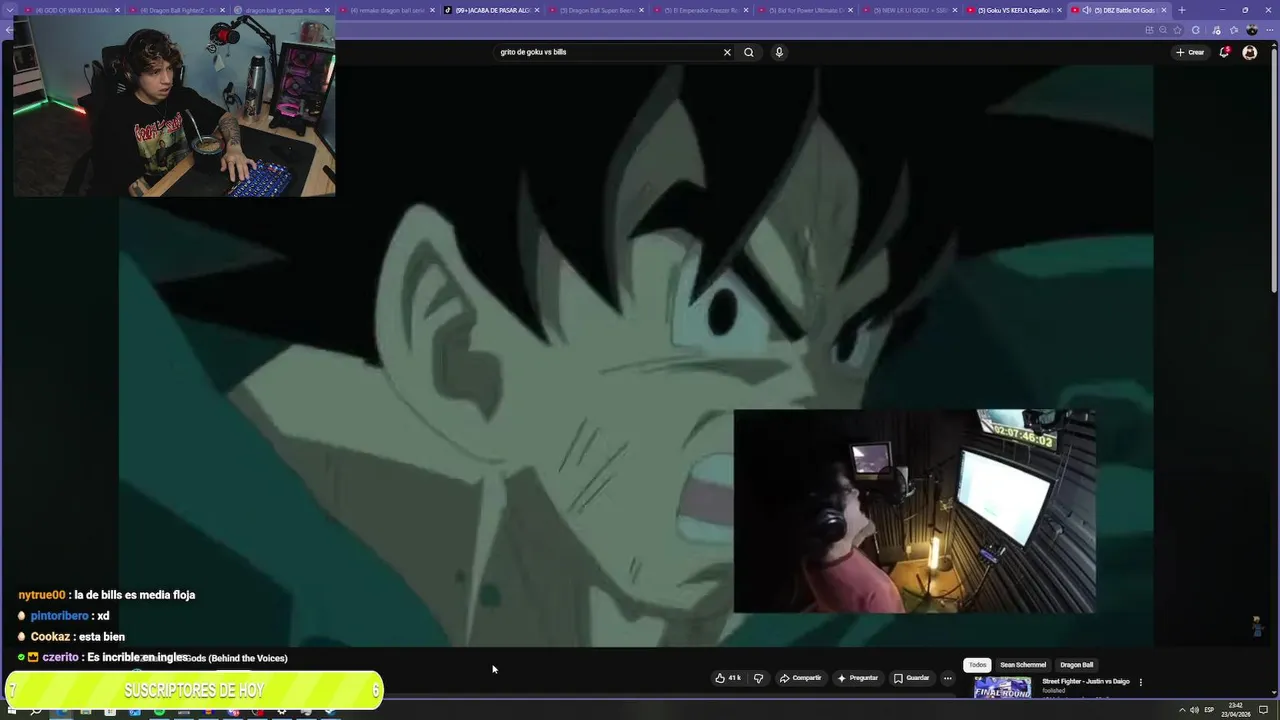This screenshot has width=1280, height=720.
Task: Open options for Street Fighter suggested video
Action: (1140, 682)
